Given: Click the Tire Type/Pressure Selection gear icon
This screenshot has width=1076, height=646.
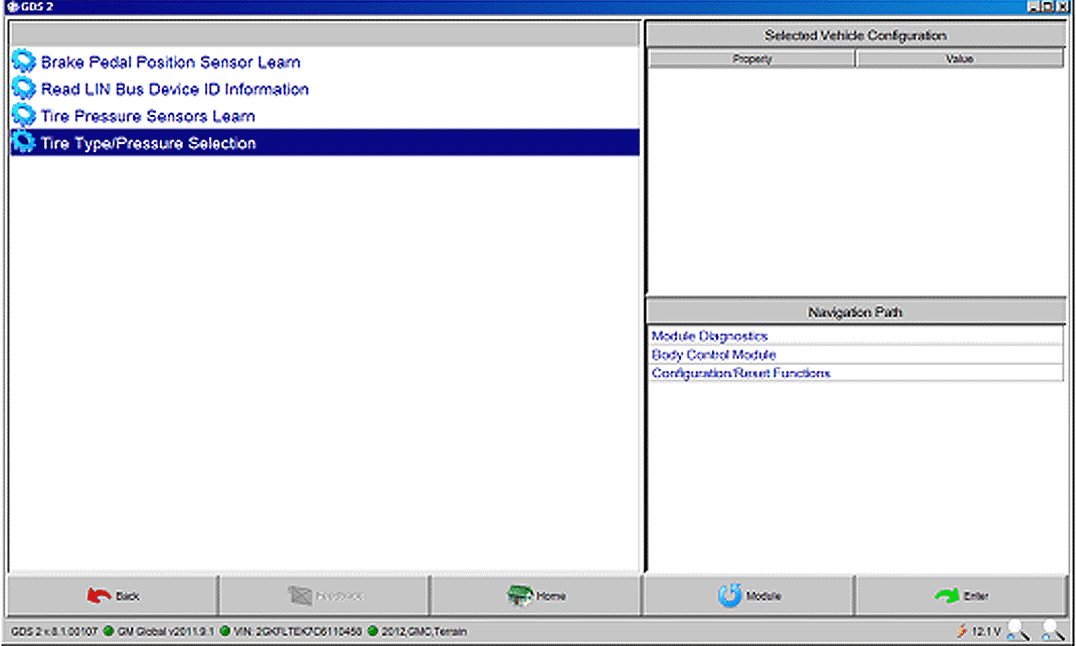Looking at the screenshot, I should (24, 143).
